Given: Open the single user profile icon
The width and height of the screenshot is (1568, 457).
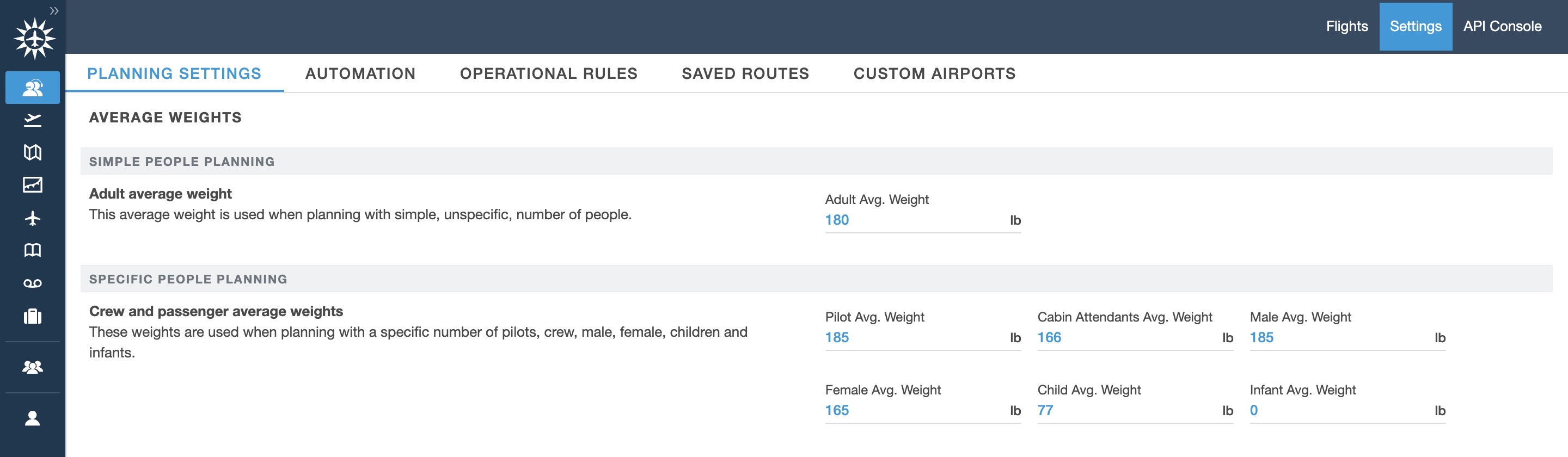Looking at the screenshot, I should tap(33, 418).
